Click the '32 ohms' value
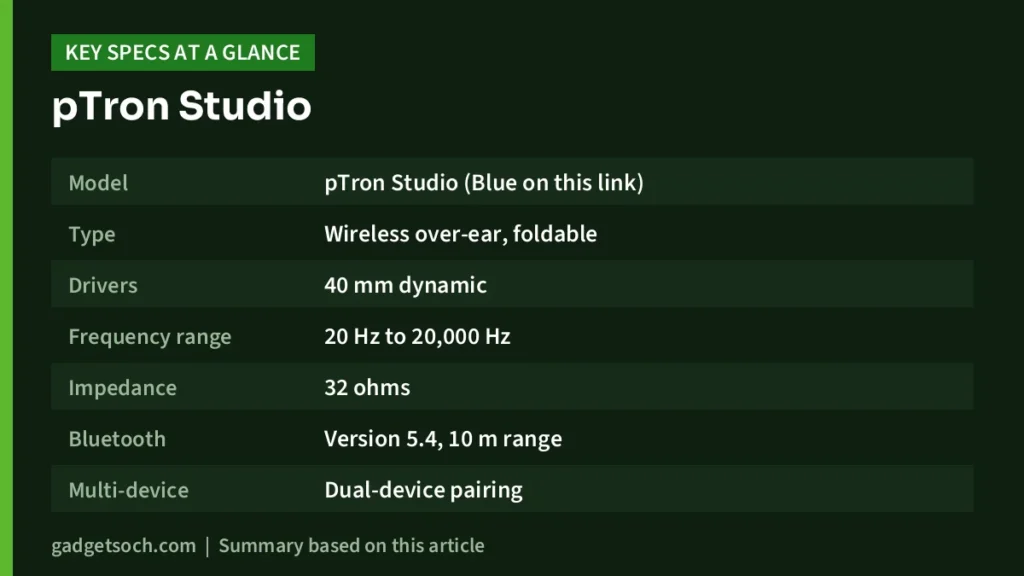 tap(367, 388)
